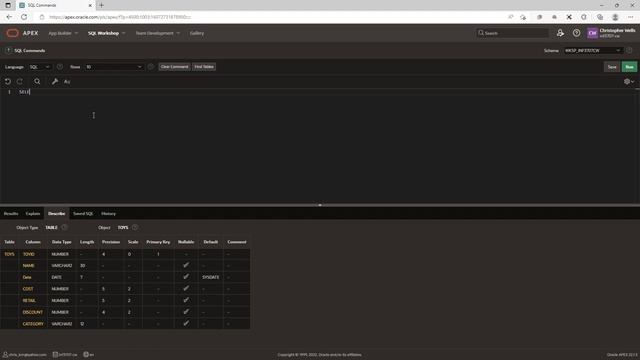
Task: Open editor settings gear menu
Action: 629,82
